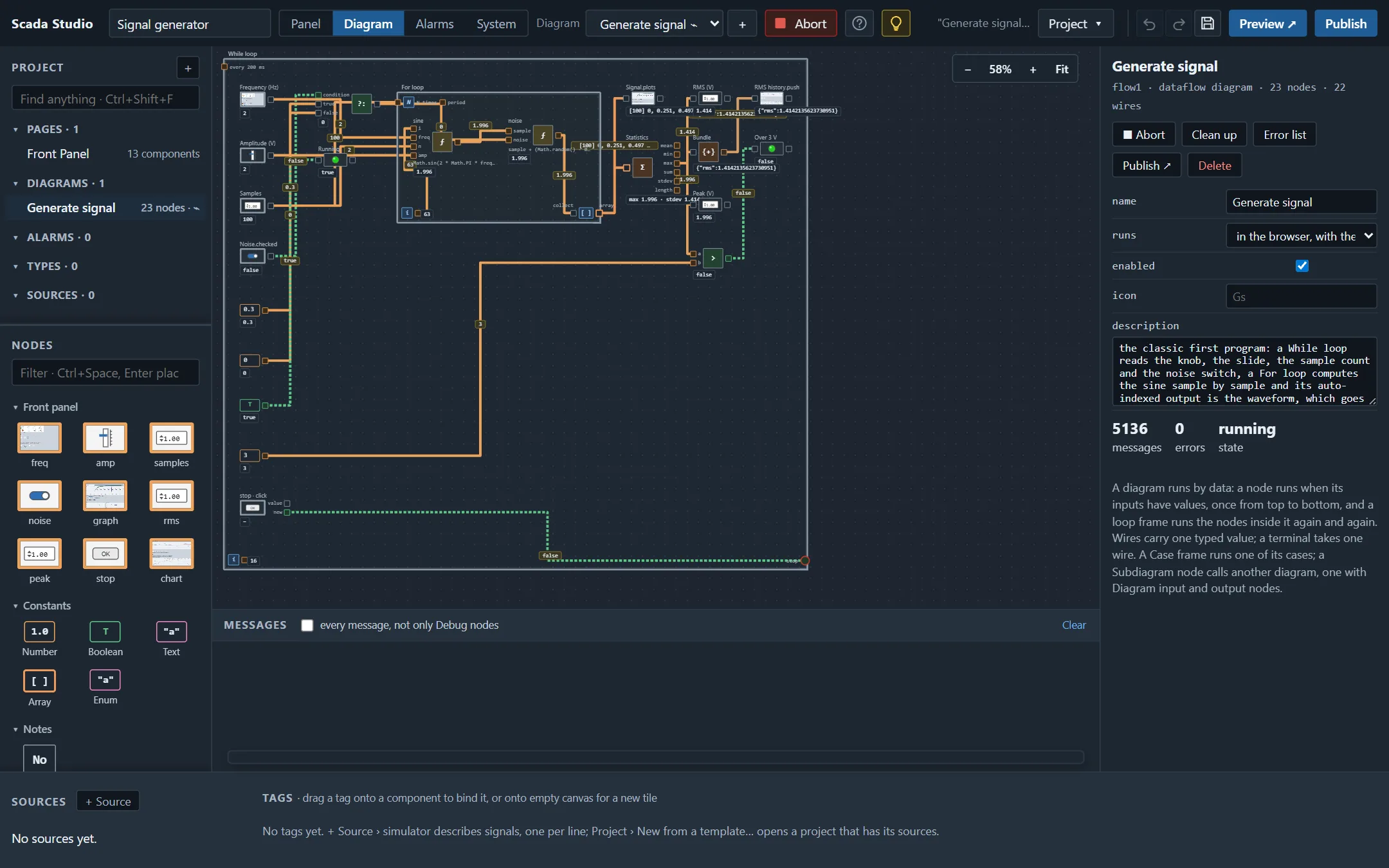
Task: Click the messages horizontal scrollbar
Action: [656, 757]
